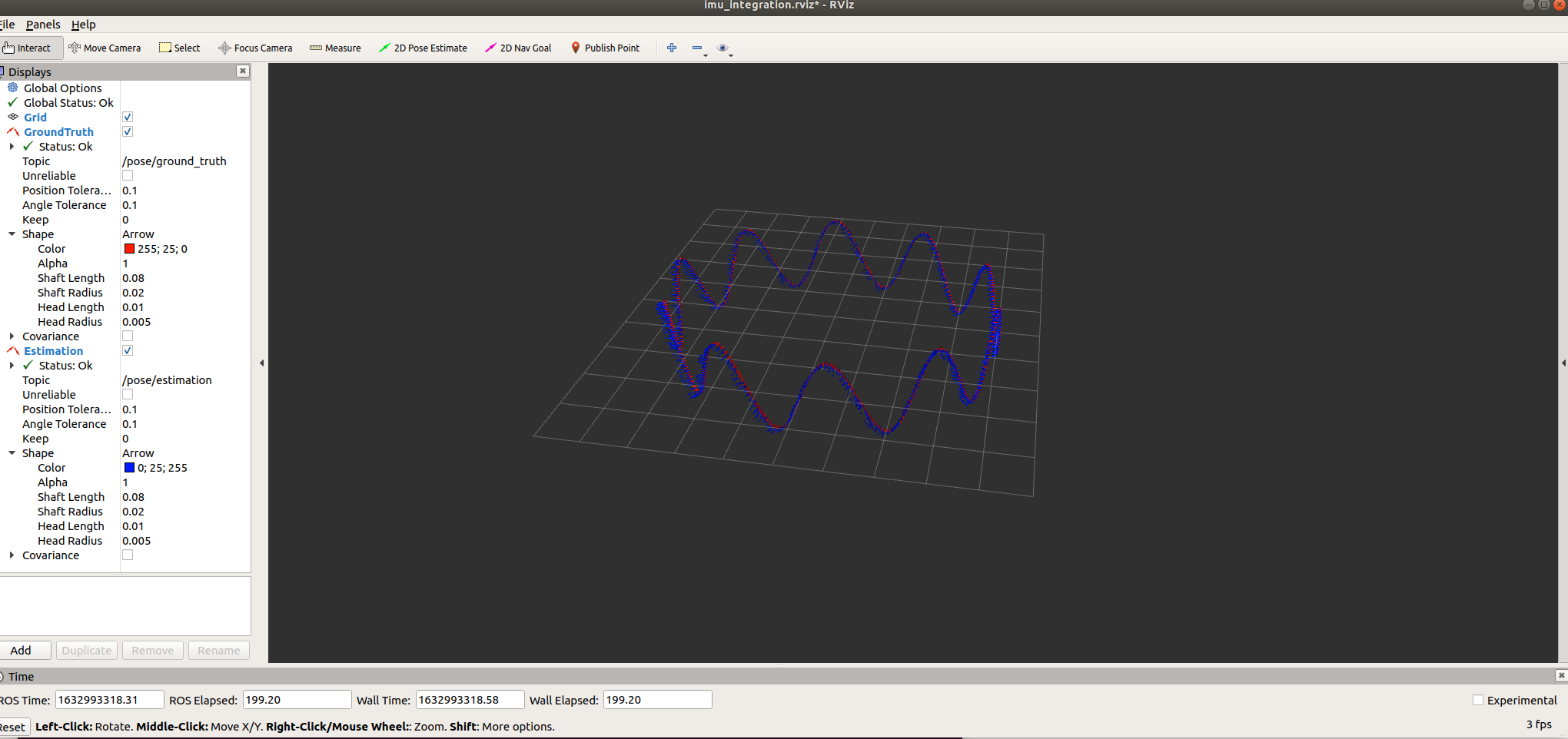Click the Estimation pose display icon
The height and width of the screenshot is (739, 1568).
(x=13, y=350)
